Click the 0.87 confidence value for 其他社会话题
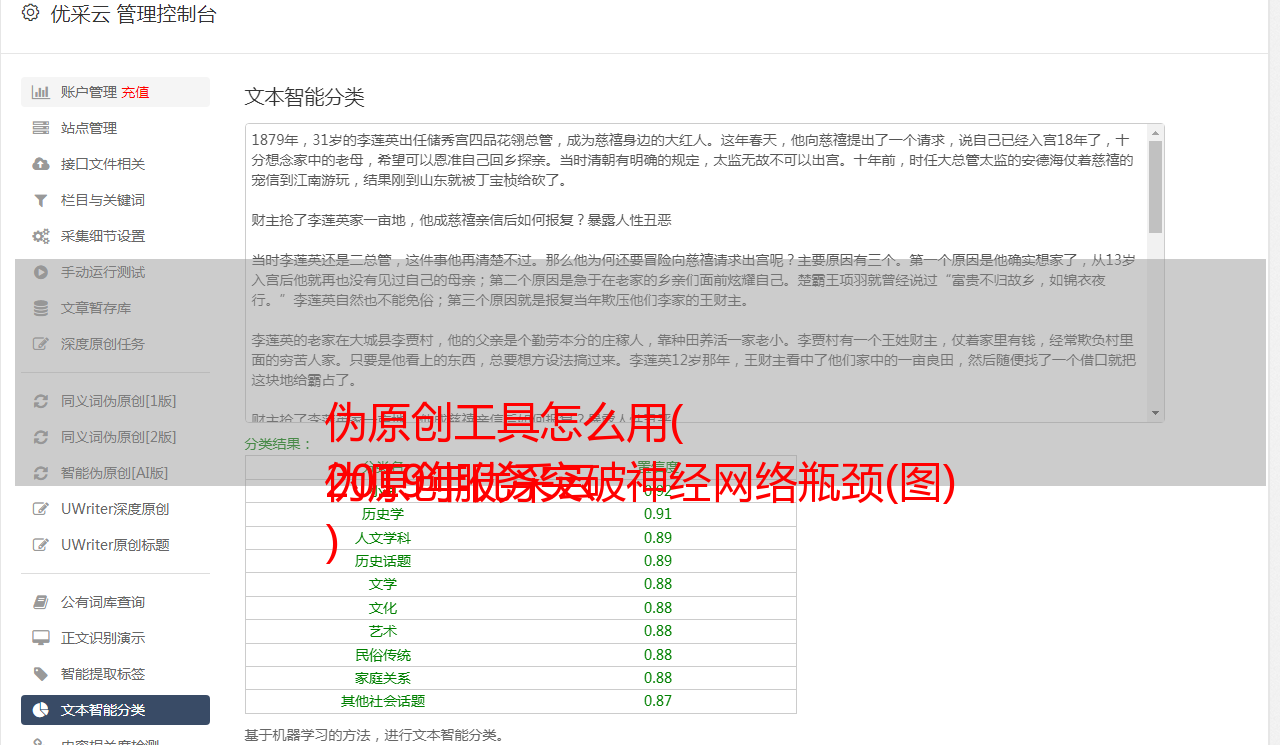This screenshot has height=745, width=1280. pos(658,701)
